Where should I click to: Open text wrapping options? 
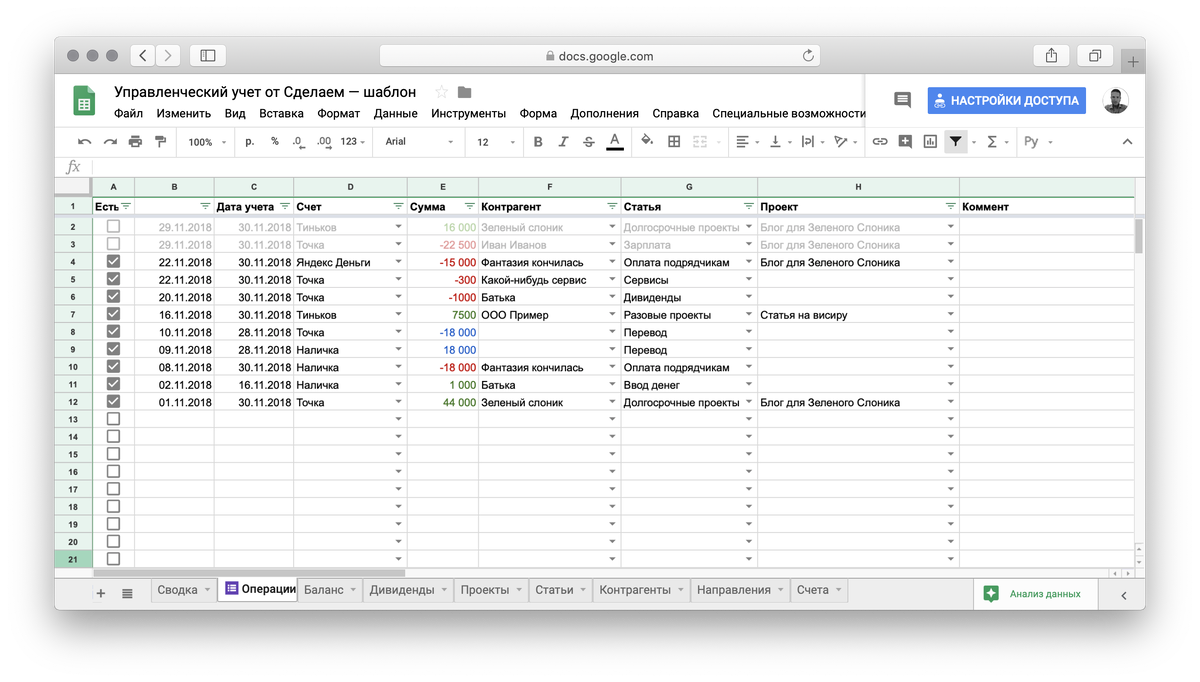coord(811,142)
